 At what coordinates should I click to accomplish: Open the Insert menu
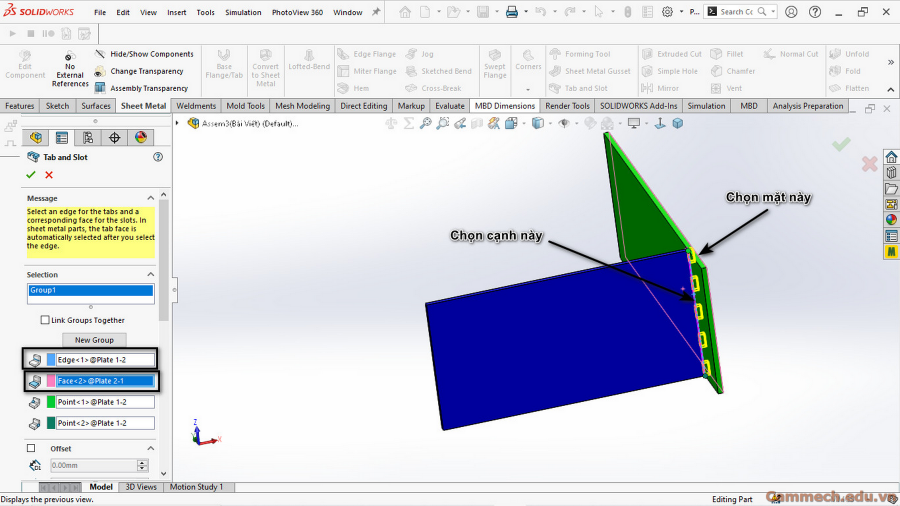[x=177, y=12]
